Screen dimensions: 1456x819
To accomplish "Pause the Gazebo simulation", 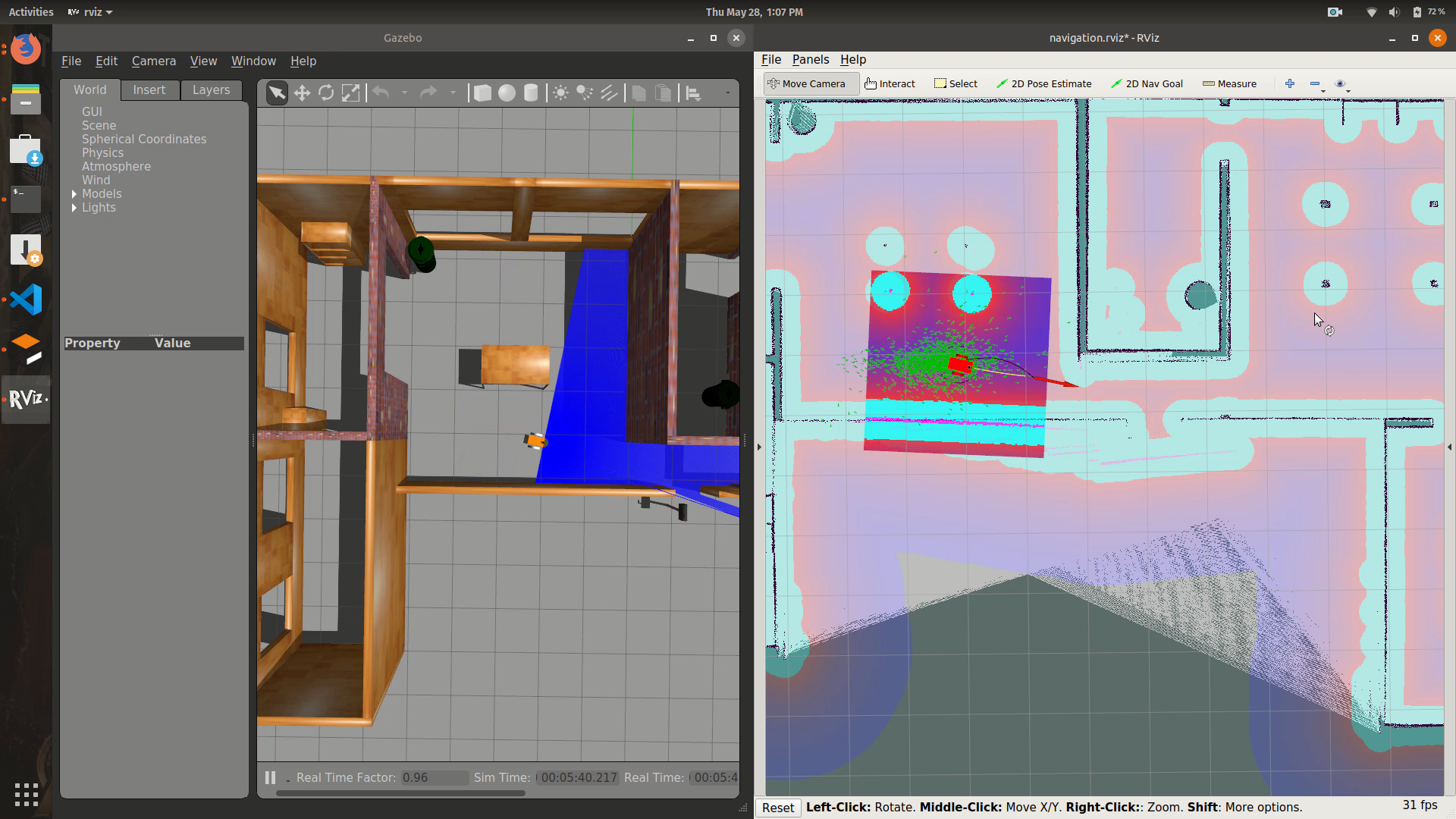I will 270,777.
